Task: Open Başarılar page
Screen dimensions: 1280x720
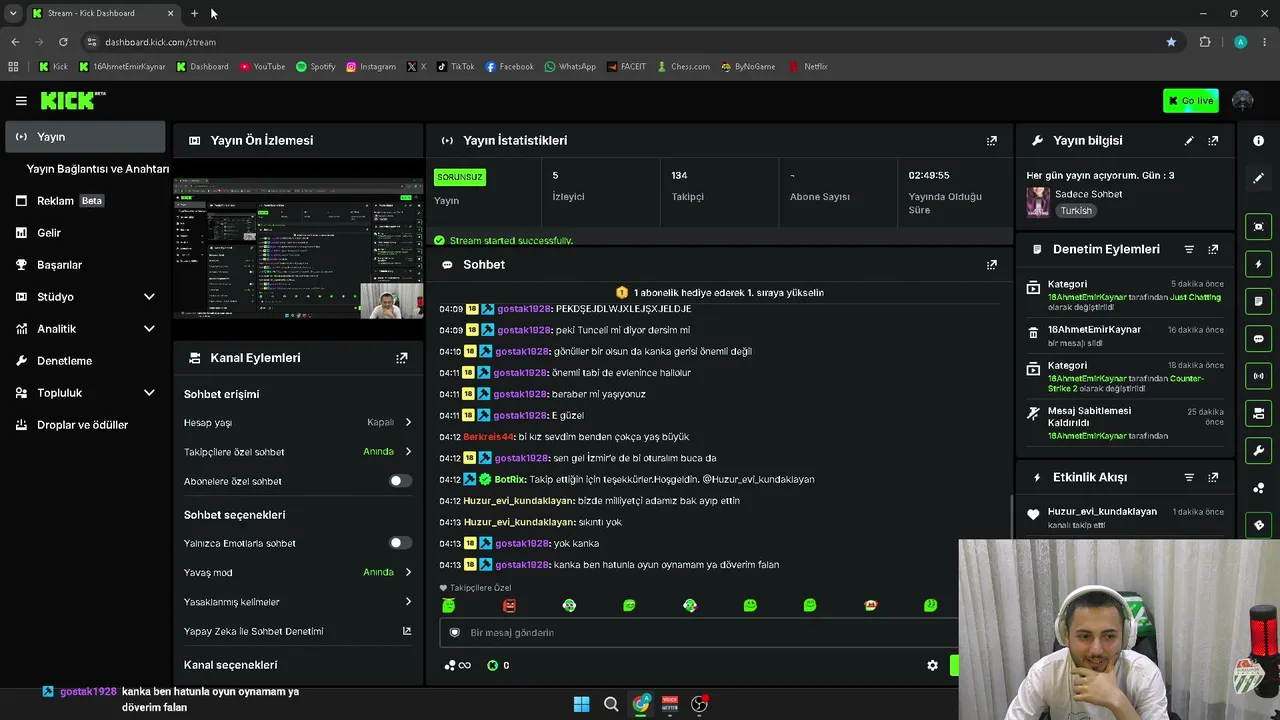Action: (x=59, y=265)
